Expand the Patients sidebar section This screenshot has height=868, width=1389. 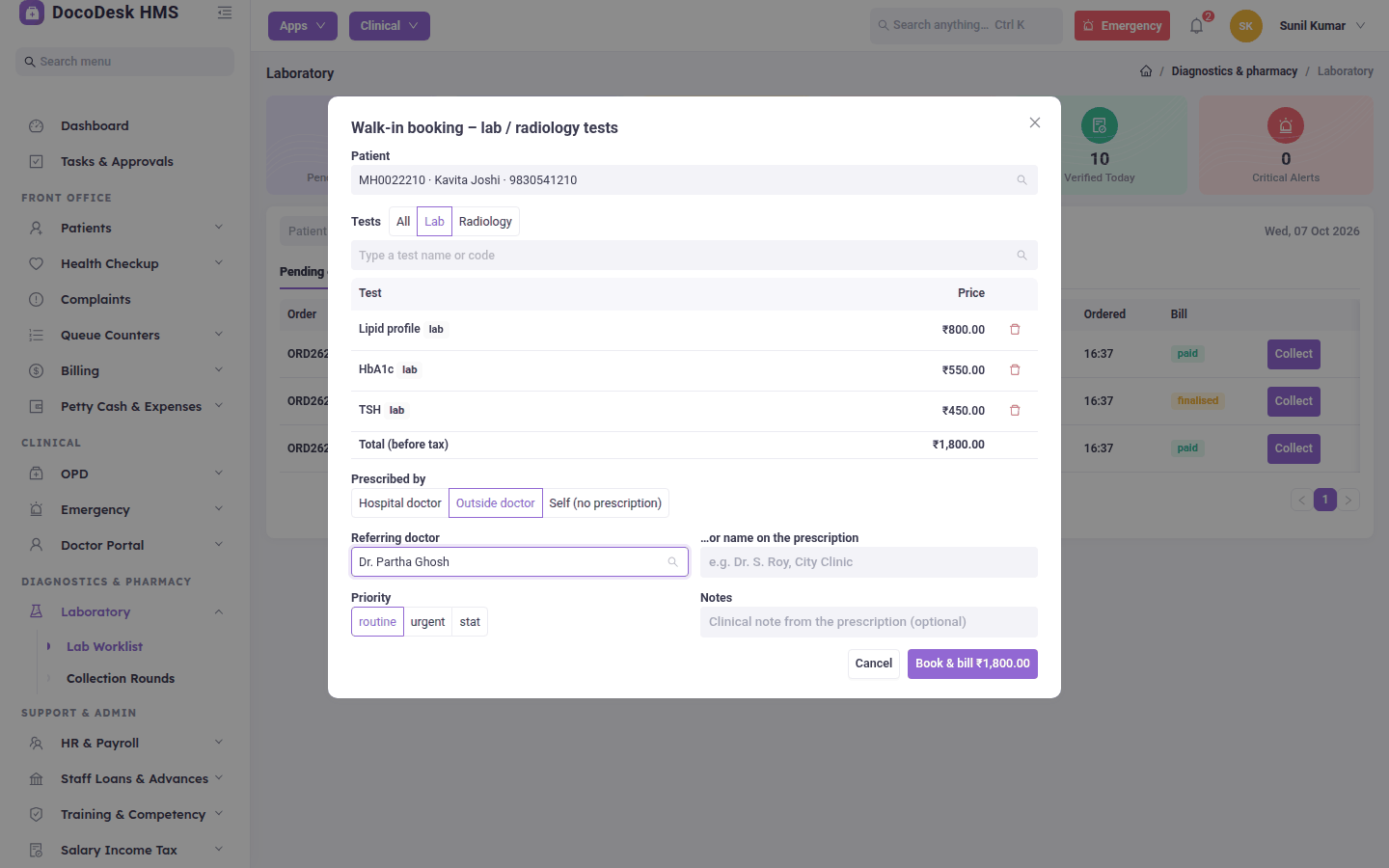pyautogui.click(x=125, y=229)
